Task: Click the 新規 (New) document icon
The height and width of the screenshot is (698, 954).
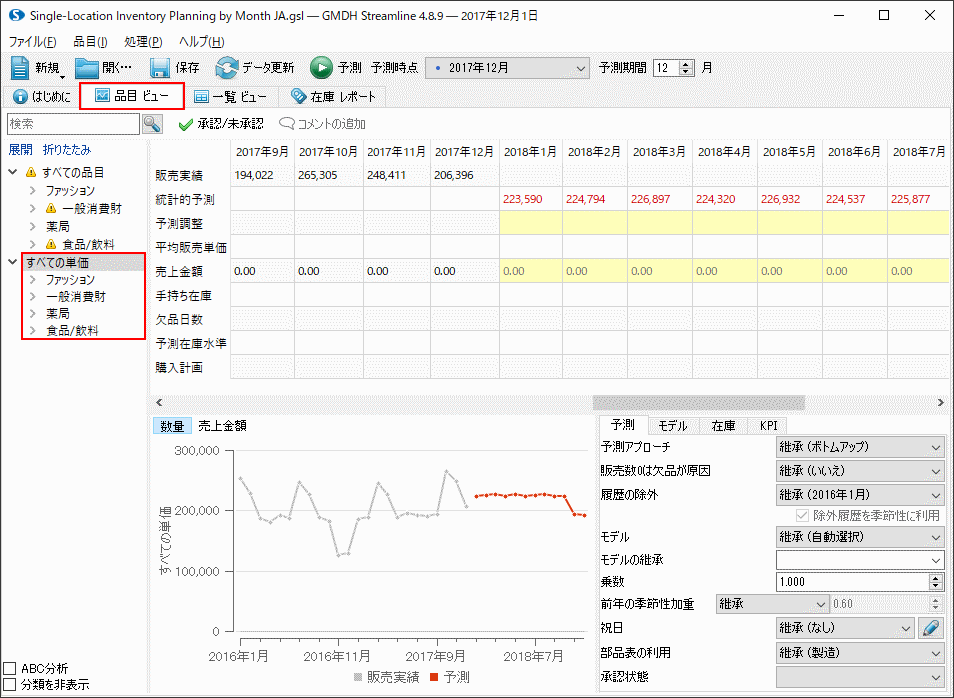Action: click(x=22, y=68)
